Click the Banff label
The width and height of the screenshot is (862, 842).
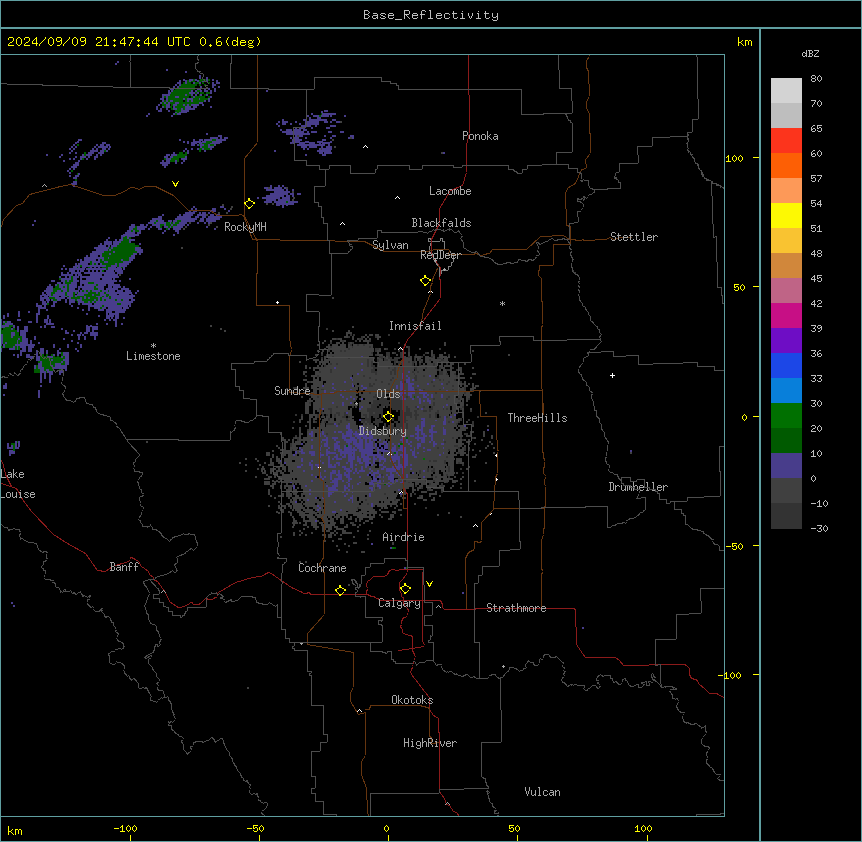124,567
